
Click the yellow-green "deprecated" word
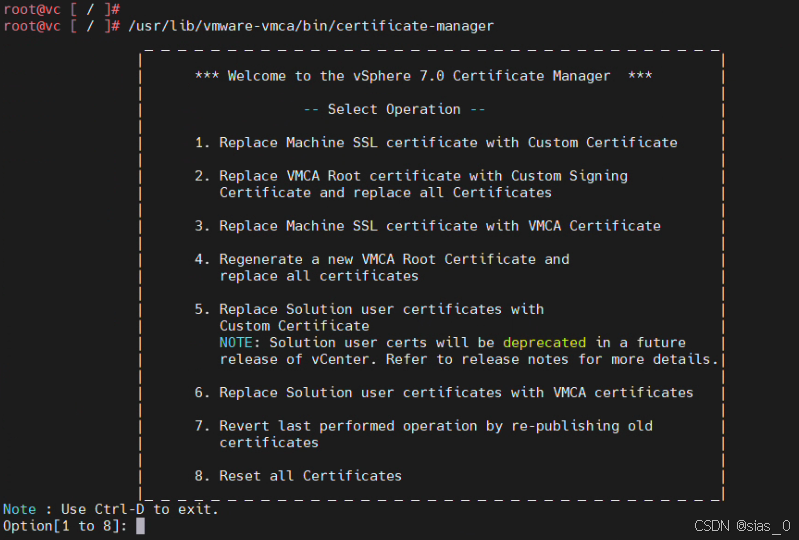click(x=544, y=343)
